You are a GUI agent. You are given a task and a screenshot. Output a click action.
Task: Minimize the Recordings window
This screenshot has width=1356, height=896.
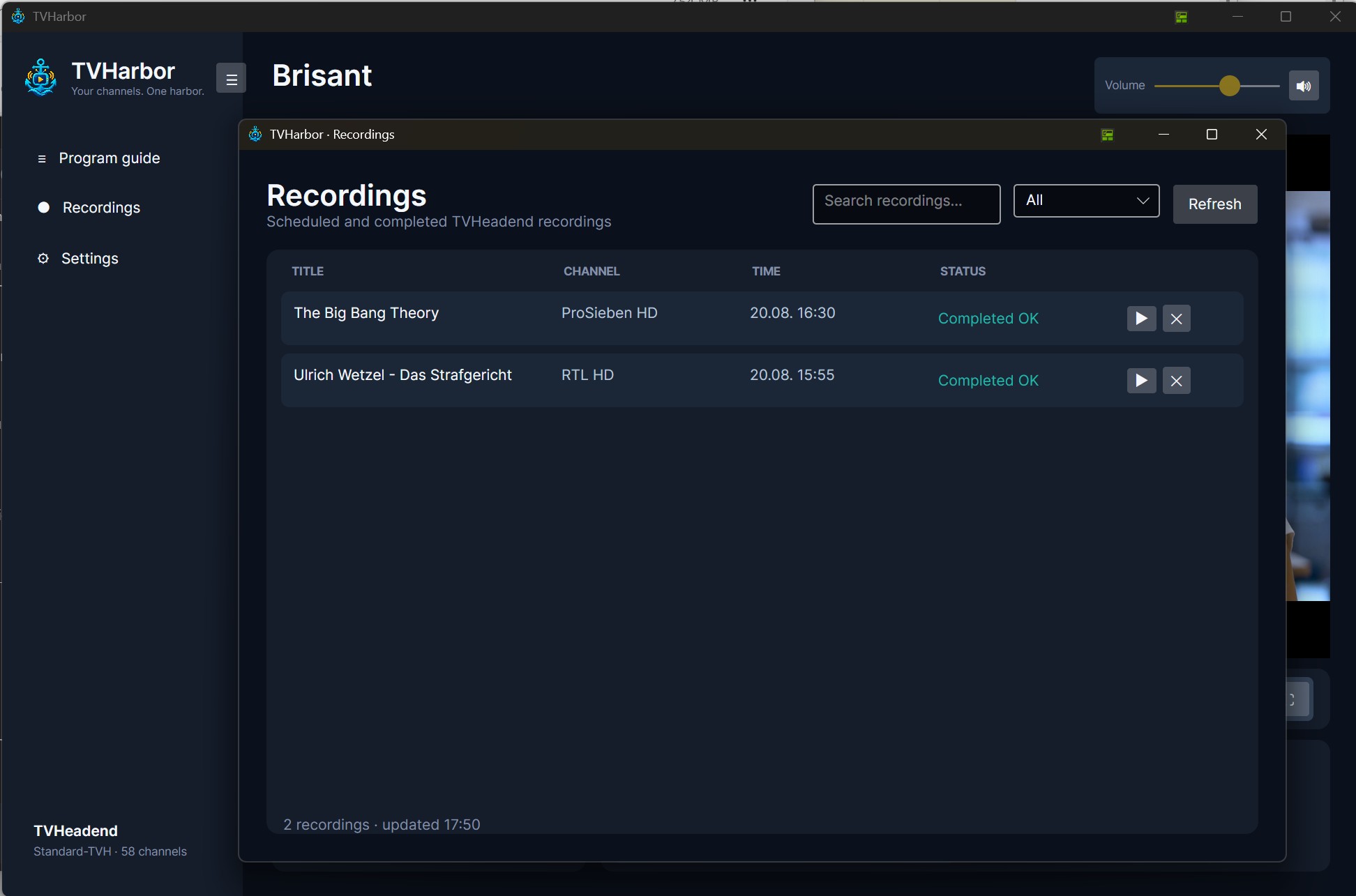tap(1163, 135)
